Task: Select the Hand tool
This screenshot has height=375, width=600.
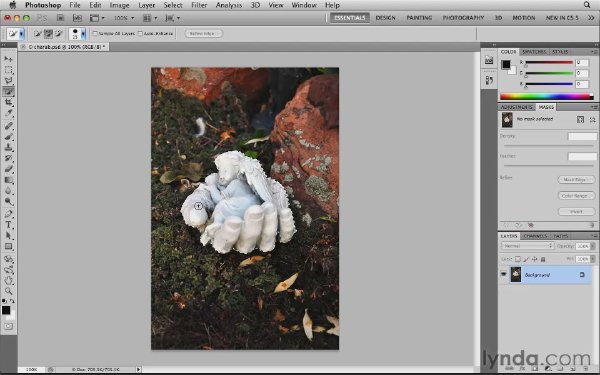Action: pos(8,280)
